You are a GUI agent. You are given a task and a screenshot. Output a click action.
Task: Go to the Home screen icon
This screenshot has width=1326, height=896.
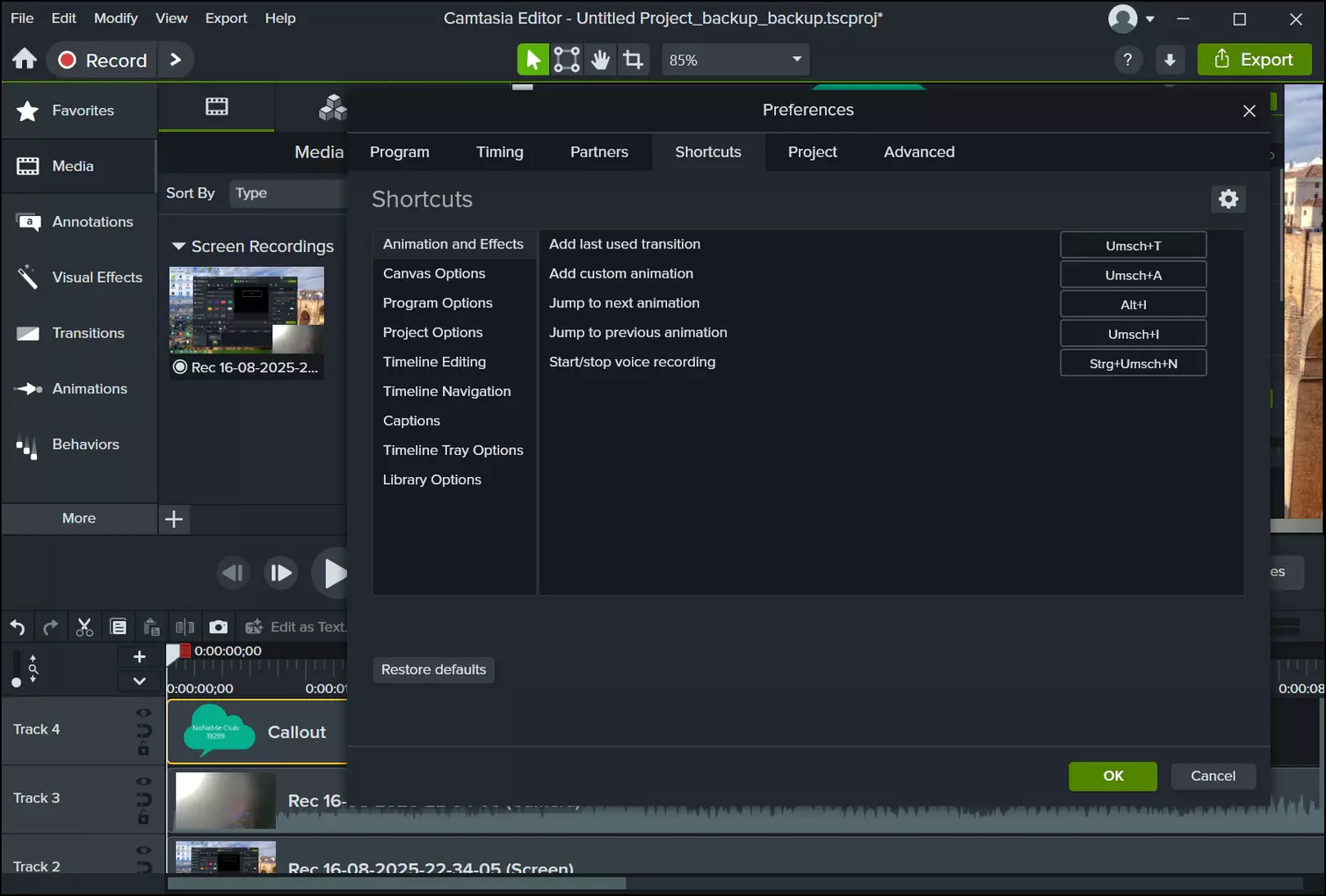[x=25, y=59]
